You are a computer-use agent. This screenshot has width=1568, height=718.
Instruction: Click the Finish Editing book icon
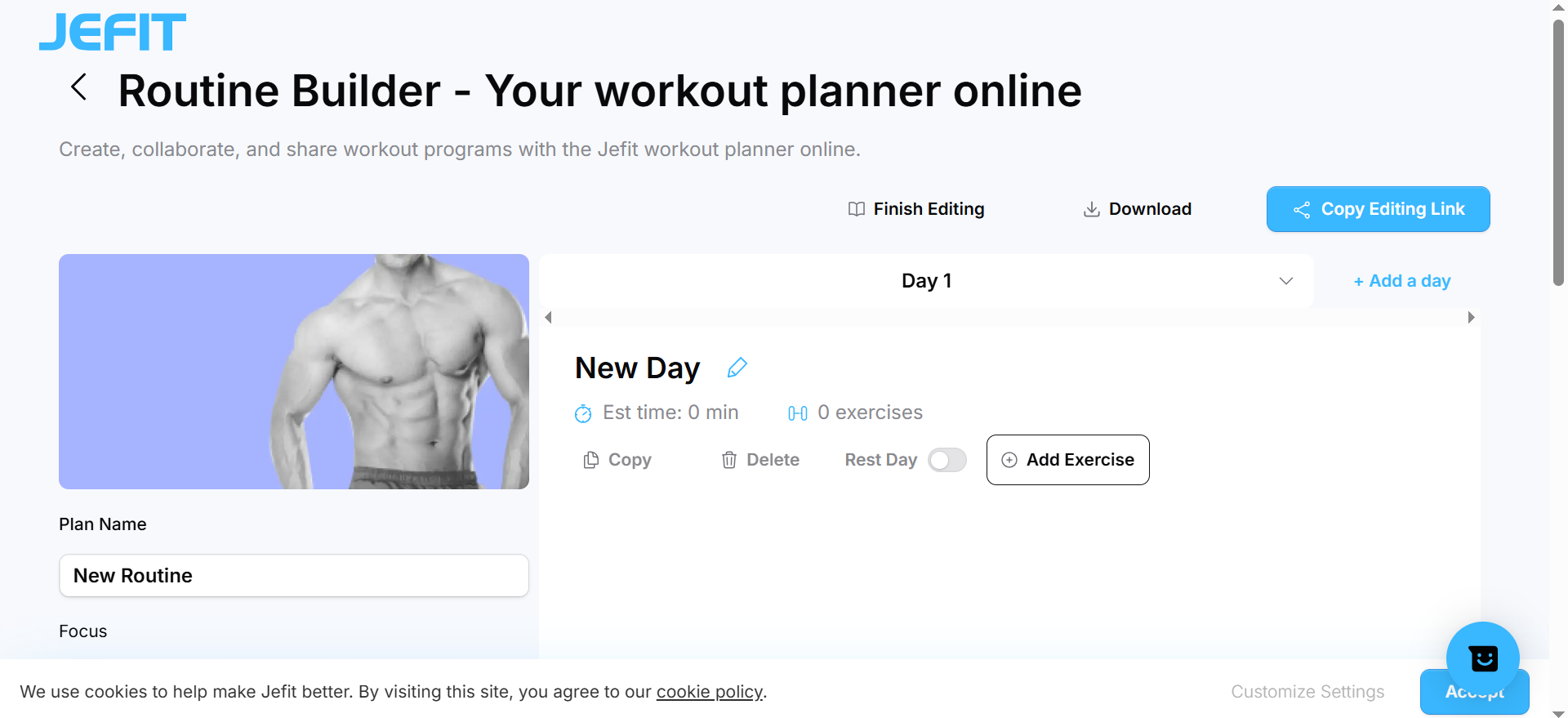pos(856,209)
